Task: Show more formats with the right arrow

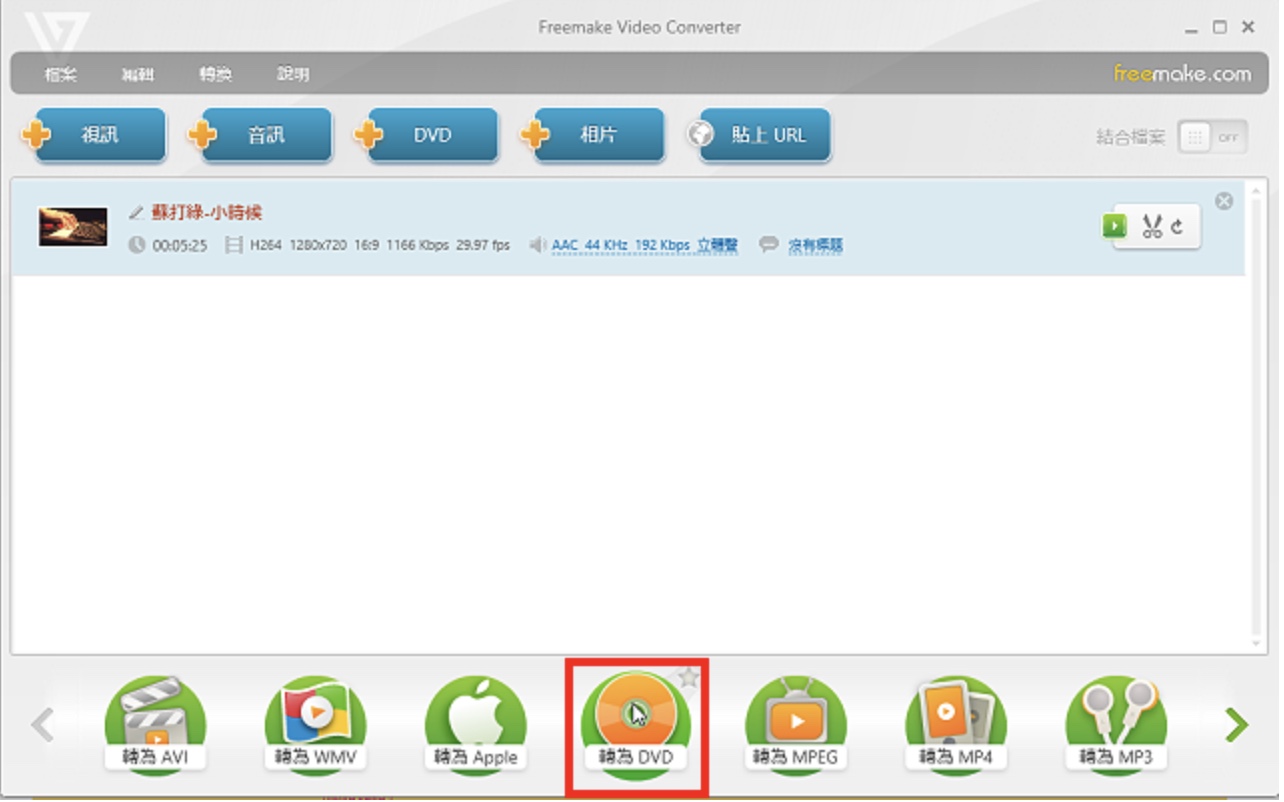Action: 1237,725
